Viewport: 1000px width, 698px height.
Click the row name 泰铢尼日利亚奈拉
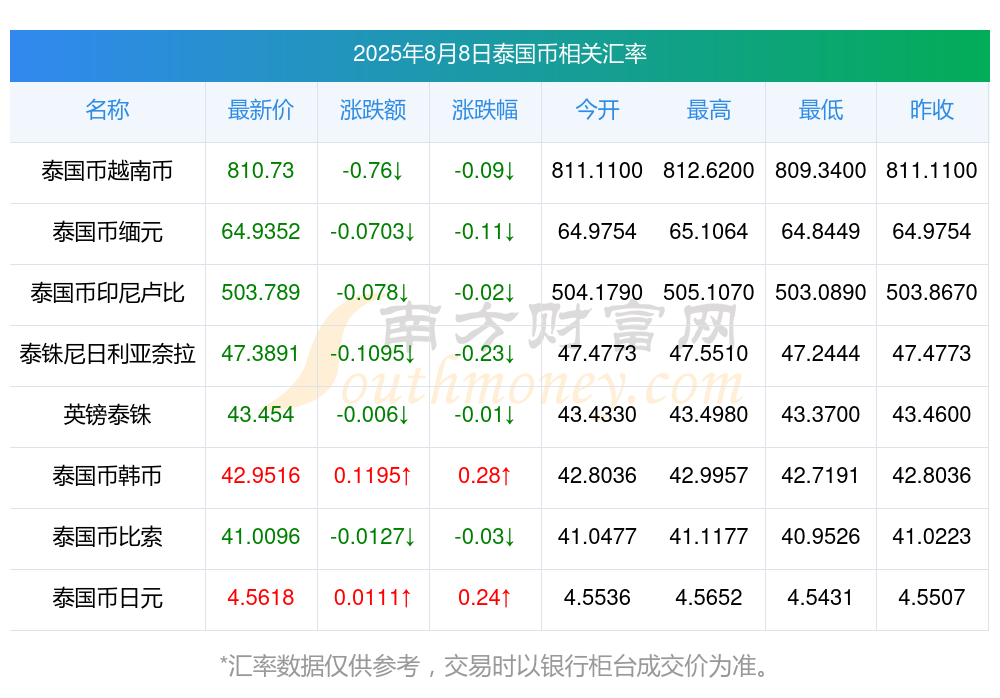coord(107,353)
